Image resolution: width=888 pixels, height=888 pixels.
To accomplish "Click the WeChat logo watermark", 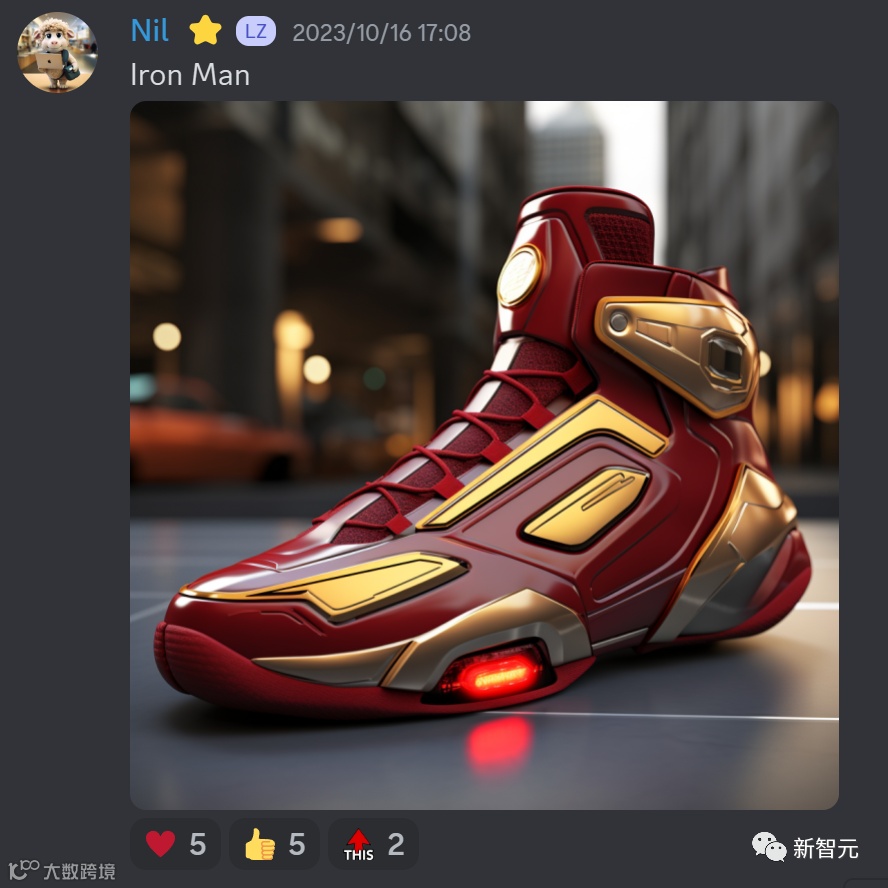I will click(x=769, y=847).
